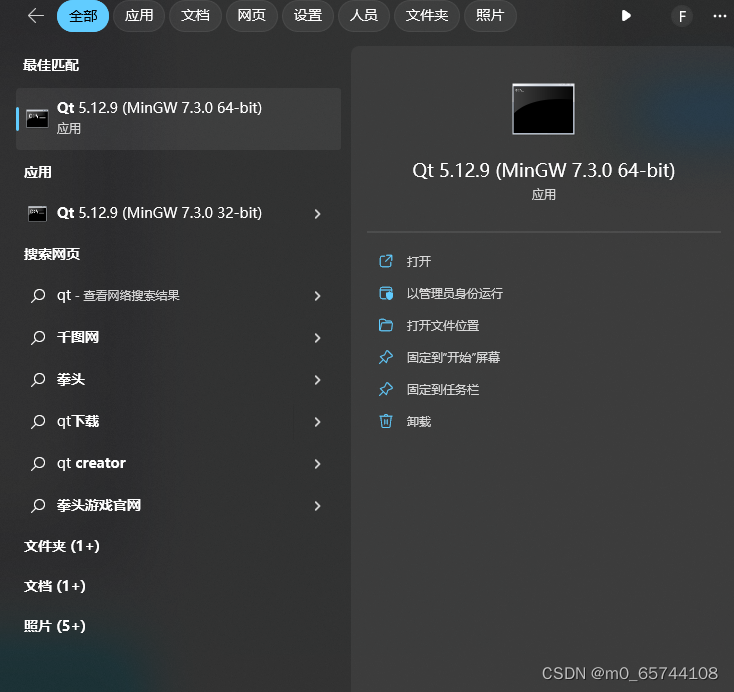Choose 固定到任务栏
Image resolution: width=734 pixels, height=692 pixels.
443,390
